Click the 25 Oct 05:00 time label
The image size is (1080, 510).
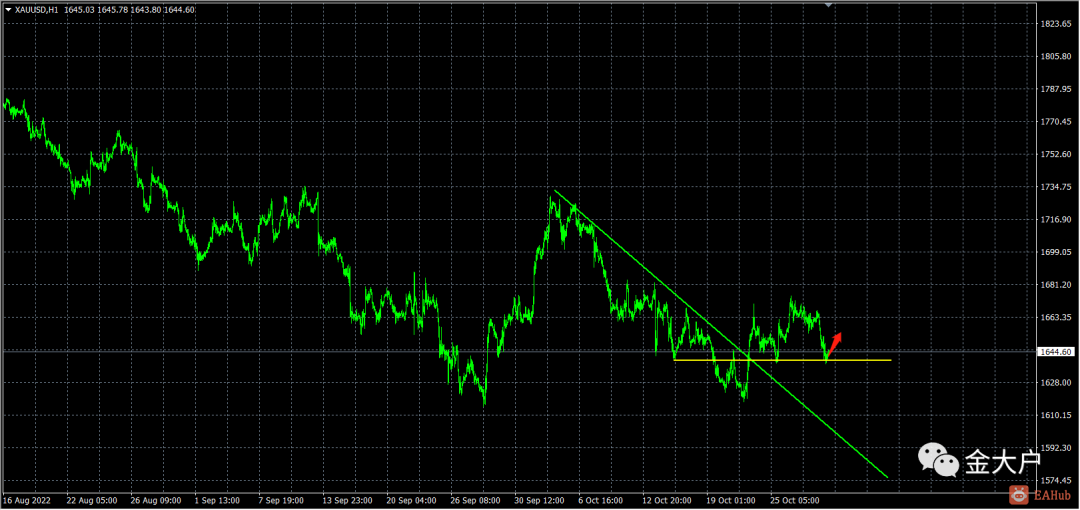[796, 500]
